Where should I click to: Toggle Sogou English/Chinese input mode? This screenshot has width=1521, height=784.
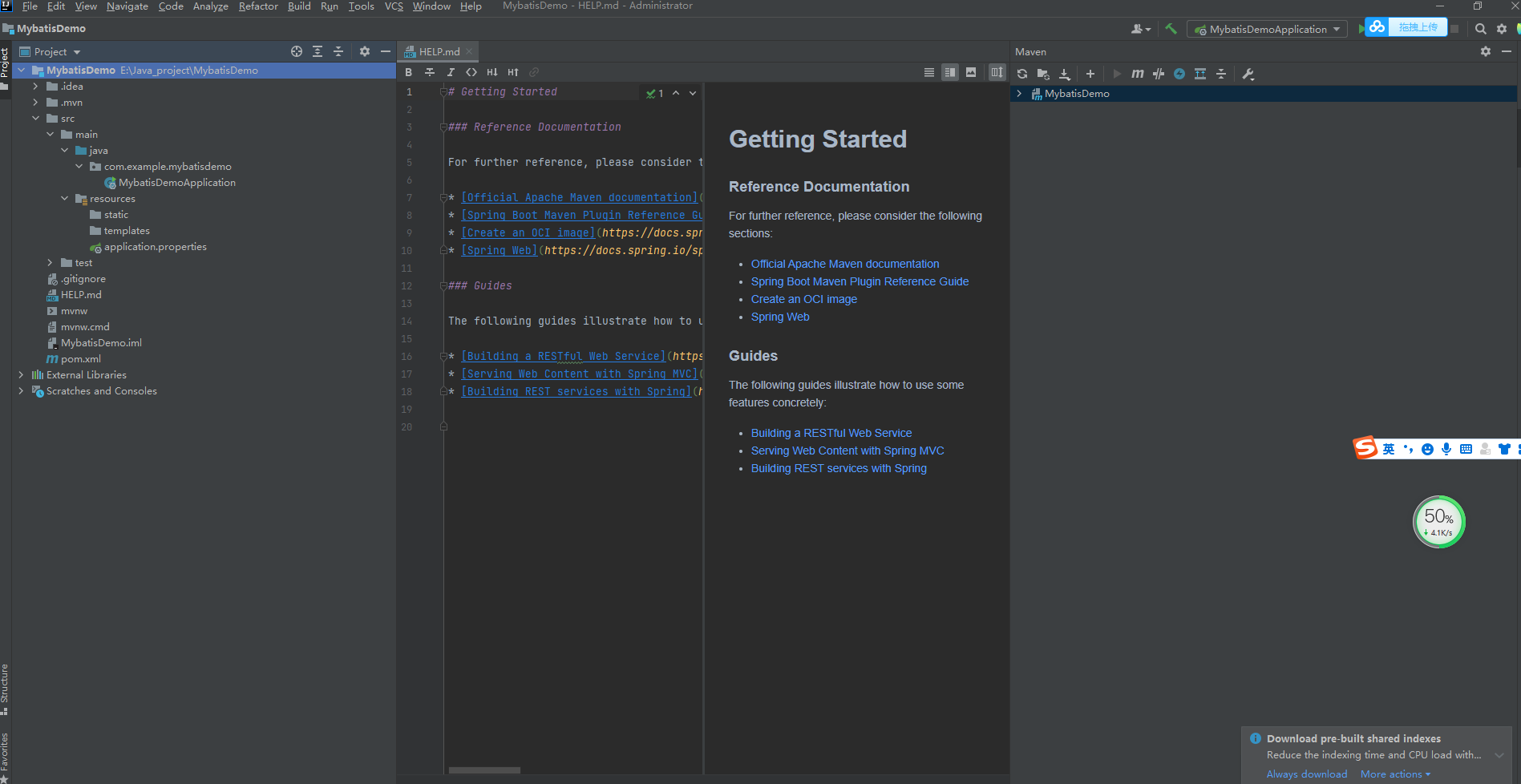tap(1389, 449)
